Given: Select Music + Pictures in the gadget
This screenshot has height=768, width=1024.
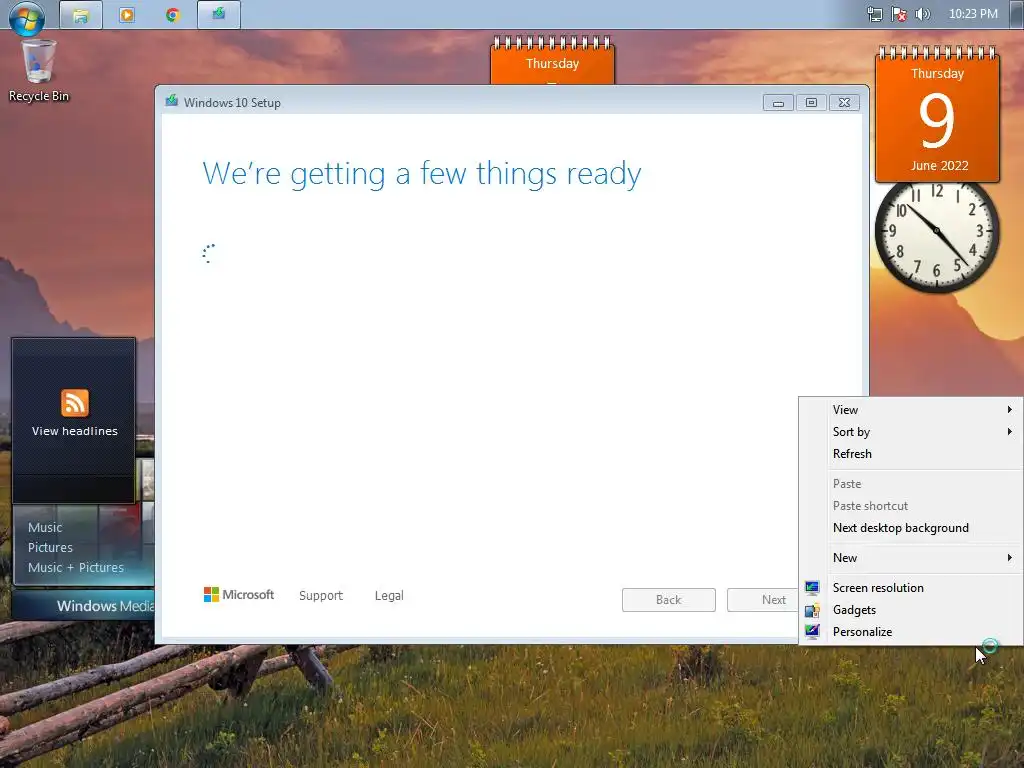Looking at the screenshot, I should point(76,568).
